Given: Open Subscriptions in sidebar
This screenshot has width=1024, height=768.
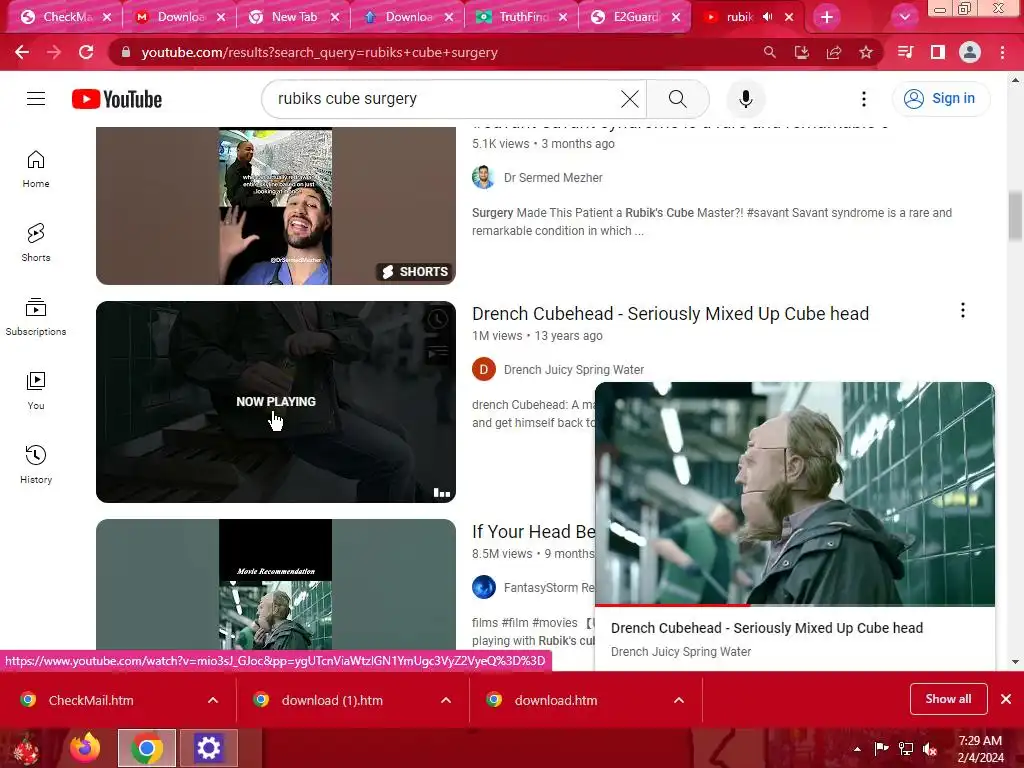Looking at the screenshot, I should [x=36, y=317].
